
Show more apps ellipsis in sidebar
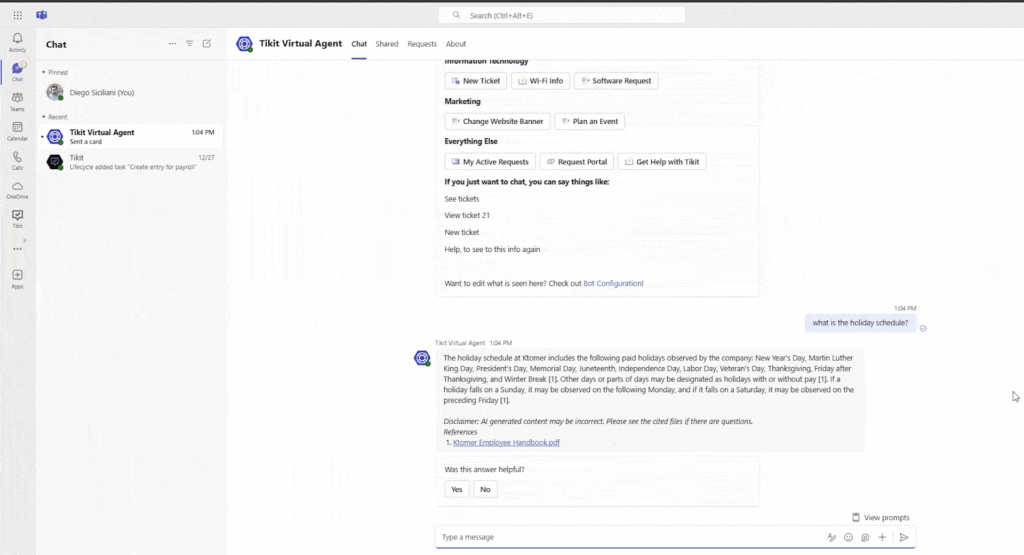pyautogui.click(x=18, y=249)
